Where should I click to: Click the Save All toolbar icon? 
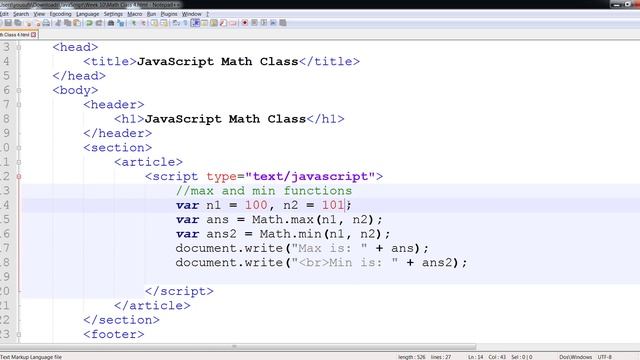pos(18,23)
